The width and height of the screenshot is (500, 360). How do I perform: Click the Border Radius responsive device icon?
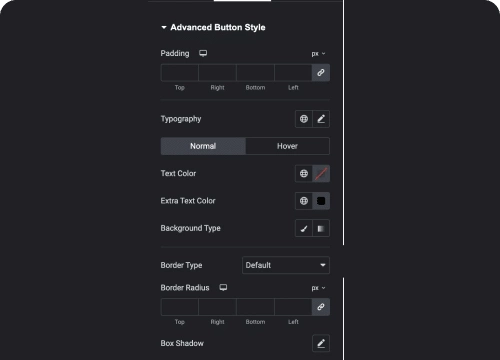pos(223,288)
